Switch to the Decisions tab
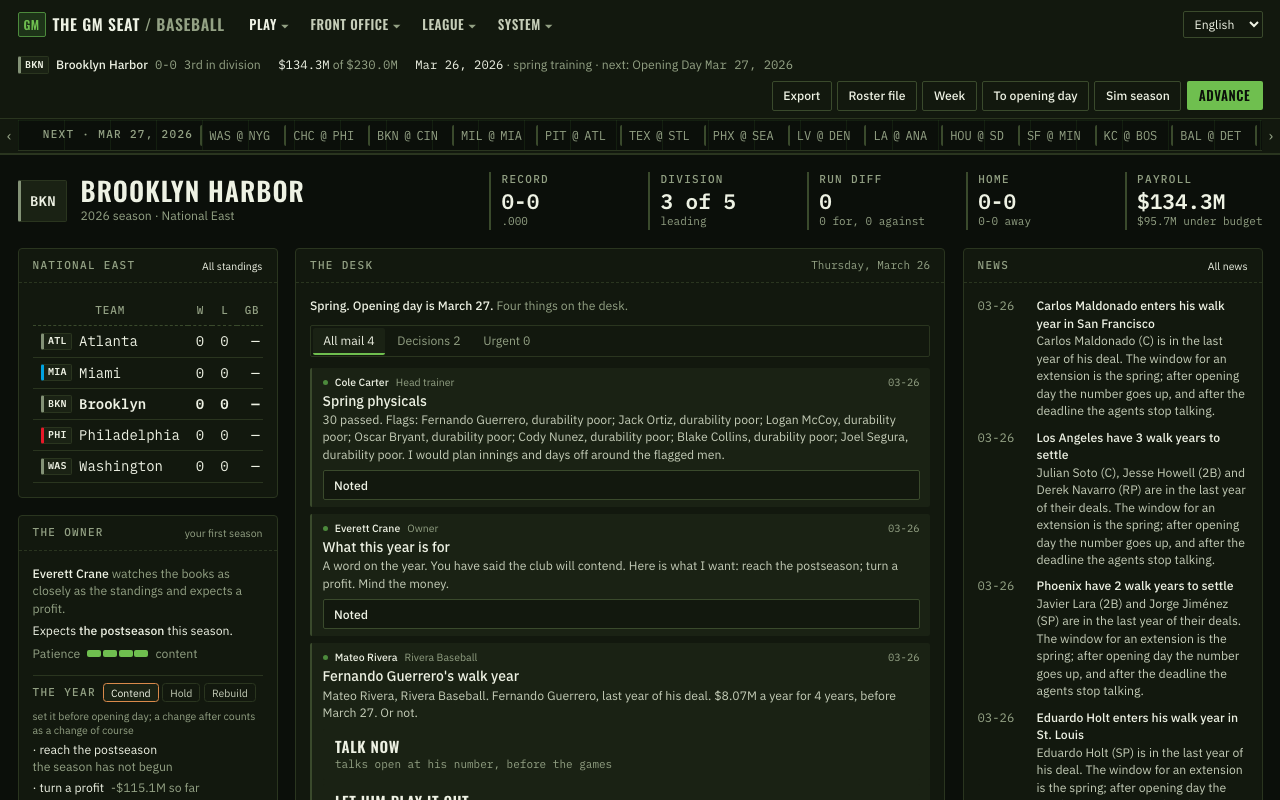Image resolution: width=1280 pixels, height=800 pixels. pos(429,341)
